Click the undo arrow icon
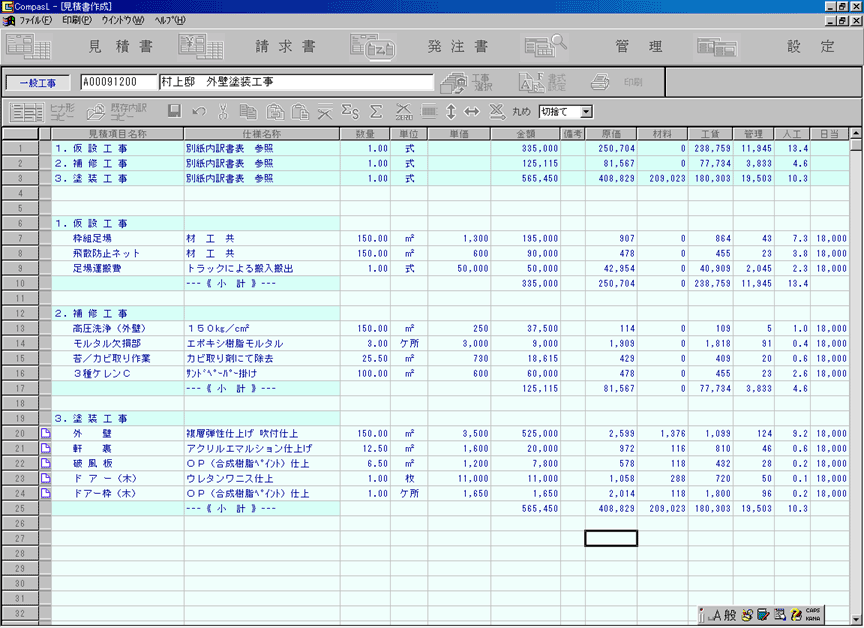Image resolution: width=864 pixels, height=628 pixels. coord(199,112)
